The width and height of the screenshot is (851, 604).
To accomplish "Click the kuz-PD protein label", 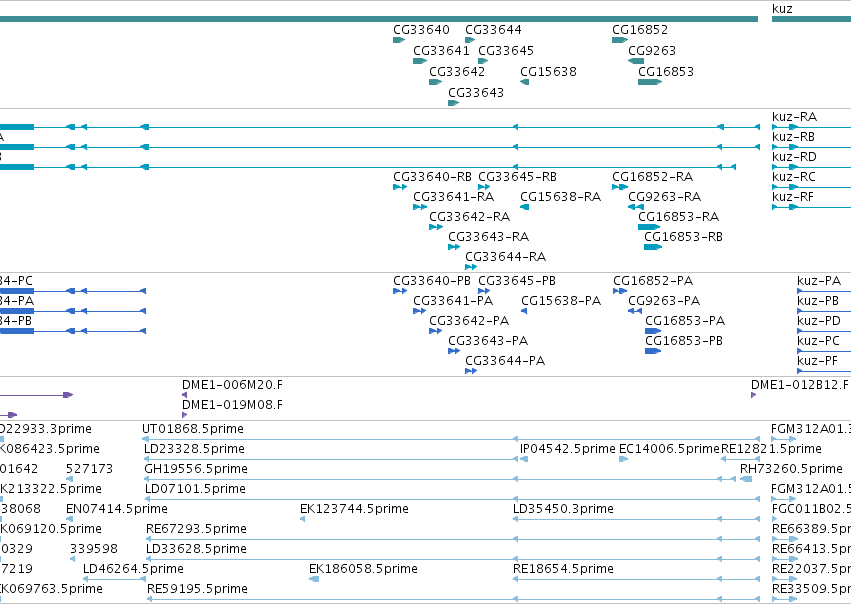I will pos(819,321).
